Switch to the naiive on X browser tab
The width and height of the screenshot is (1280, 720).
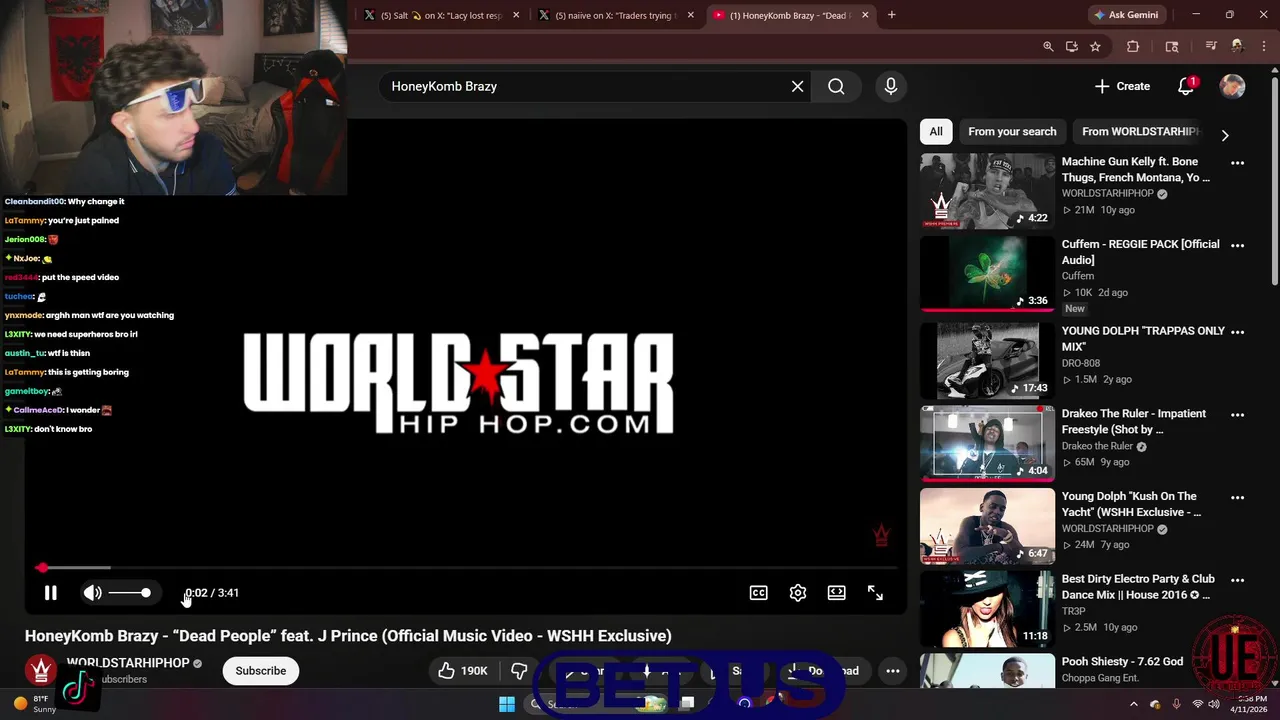pos(616,15)
